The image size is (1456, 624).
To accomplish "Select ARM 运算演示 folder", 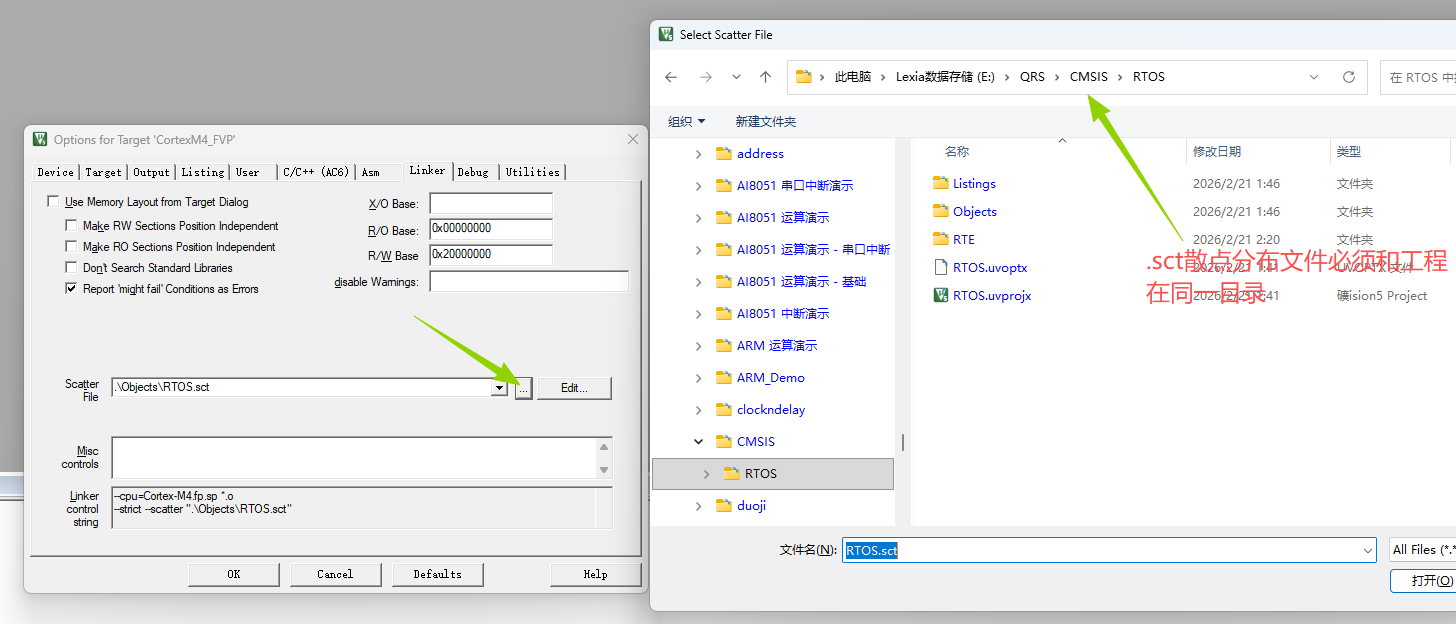I will coord(776,345).
